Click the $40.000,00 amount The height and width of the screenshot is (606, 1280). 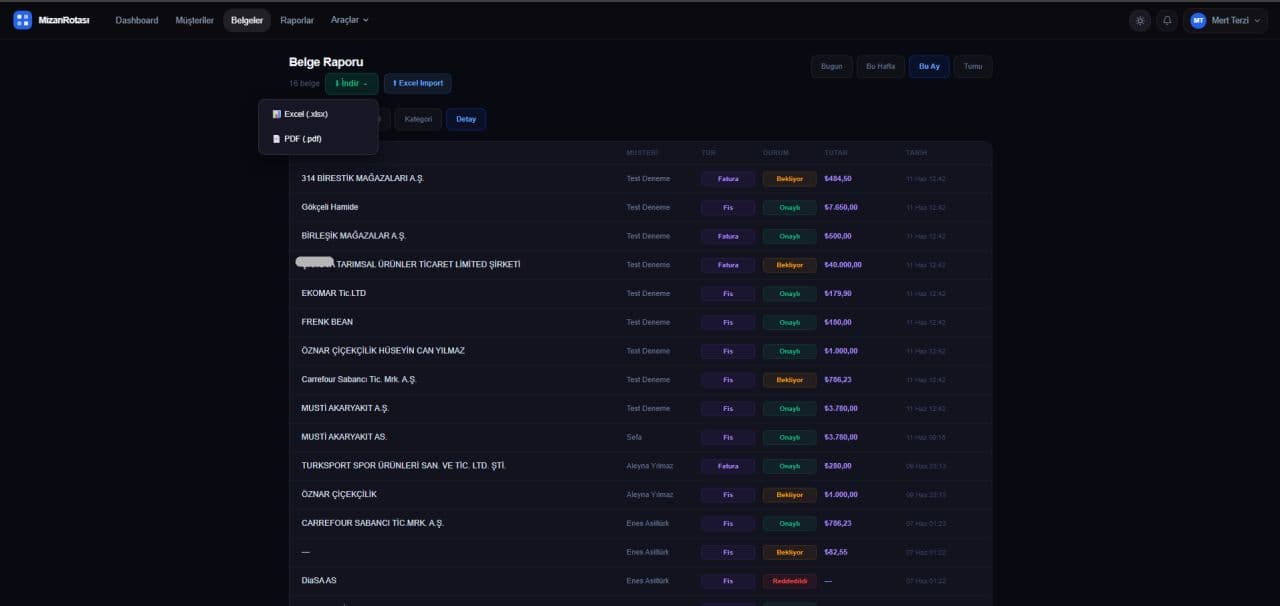[x=843, y=265]
